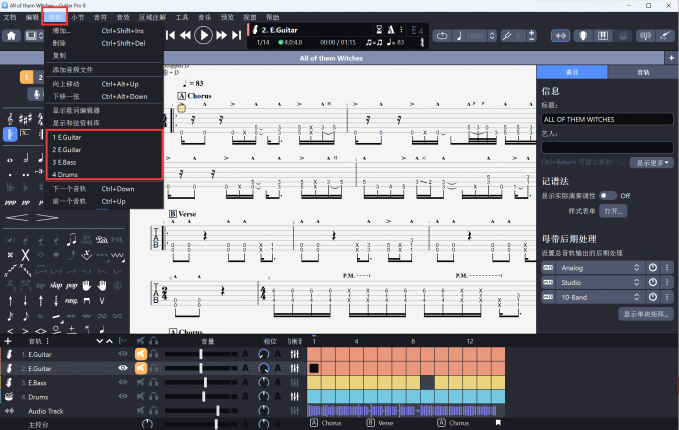This screenshot has width=679, height=430.
Task: Click the drum icon of Drums track
Action: tap(8, 397)
